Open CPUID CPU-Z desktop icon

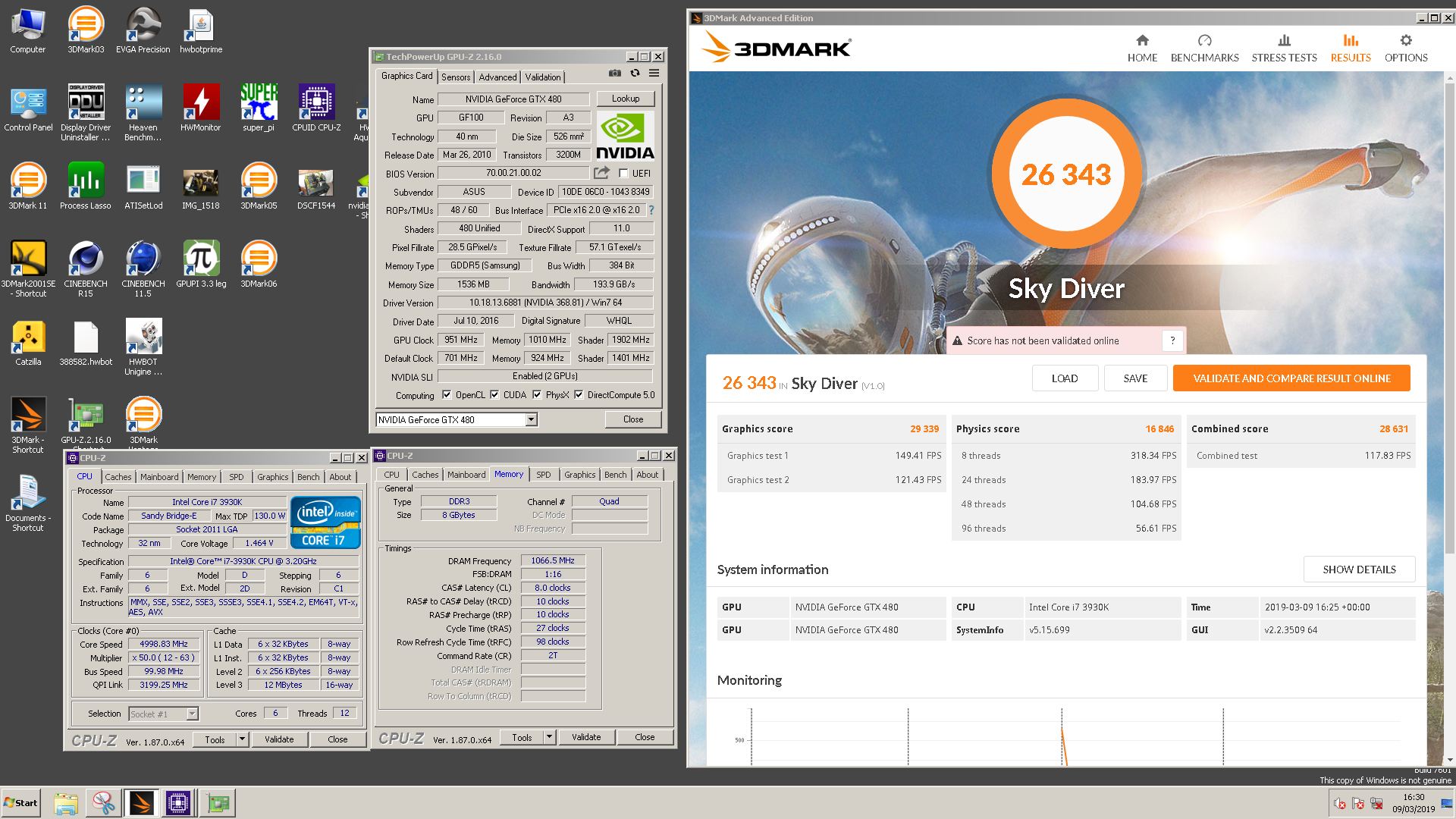(x=316, y=108)
